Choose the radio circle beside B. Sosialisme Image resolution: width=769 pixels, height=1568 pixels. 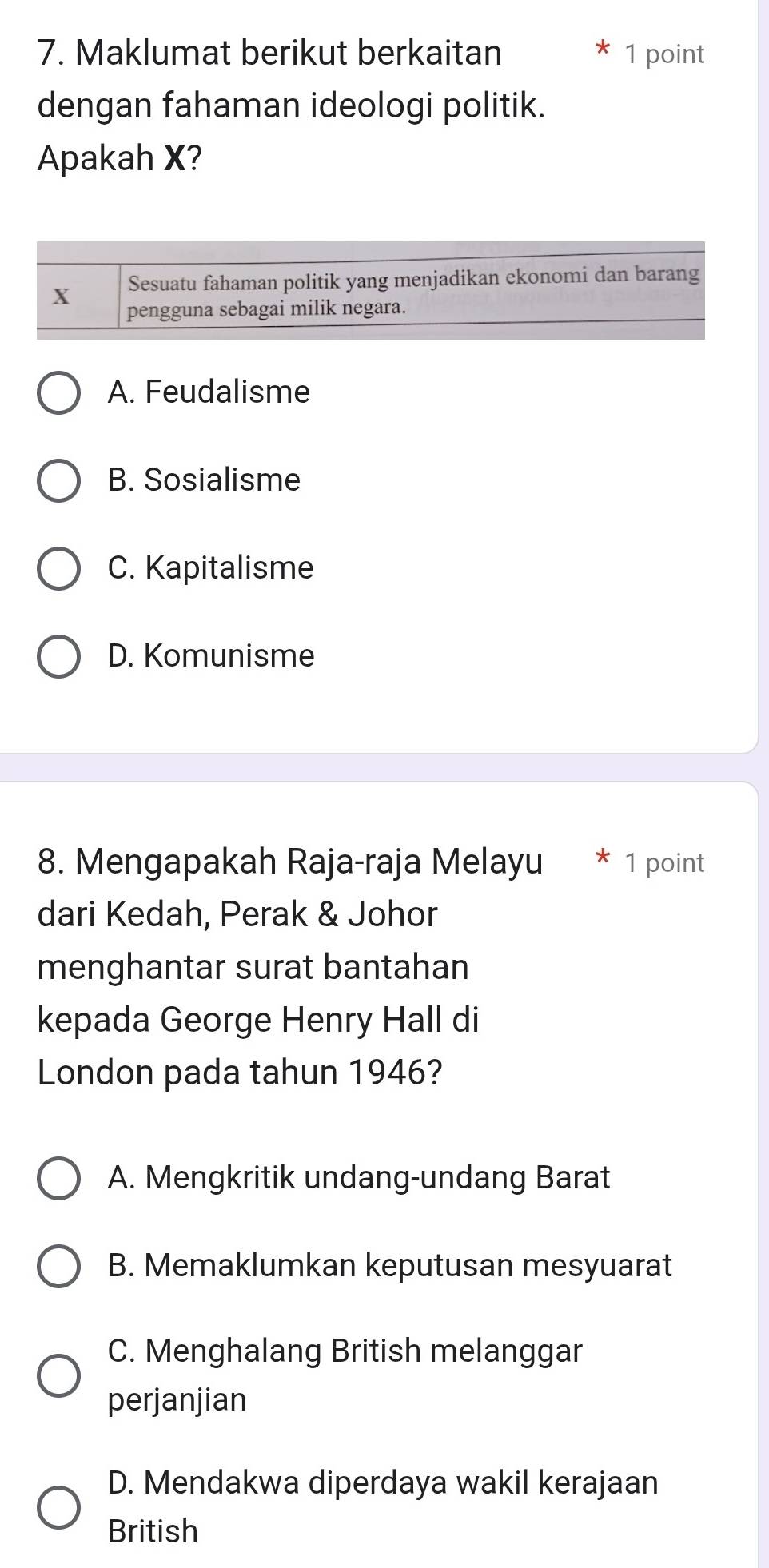(x=58, y=480)
